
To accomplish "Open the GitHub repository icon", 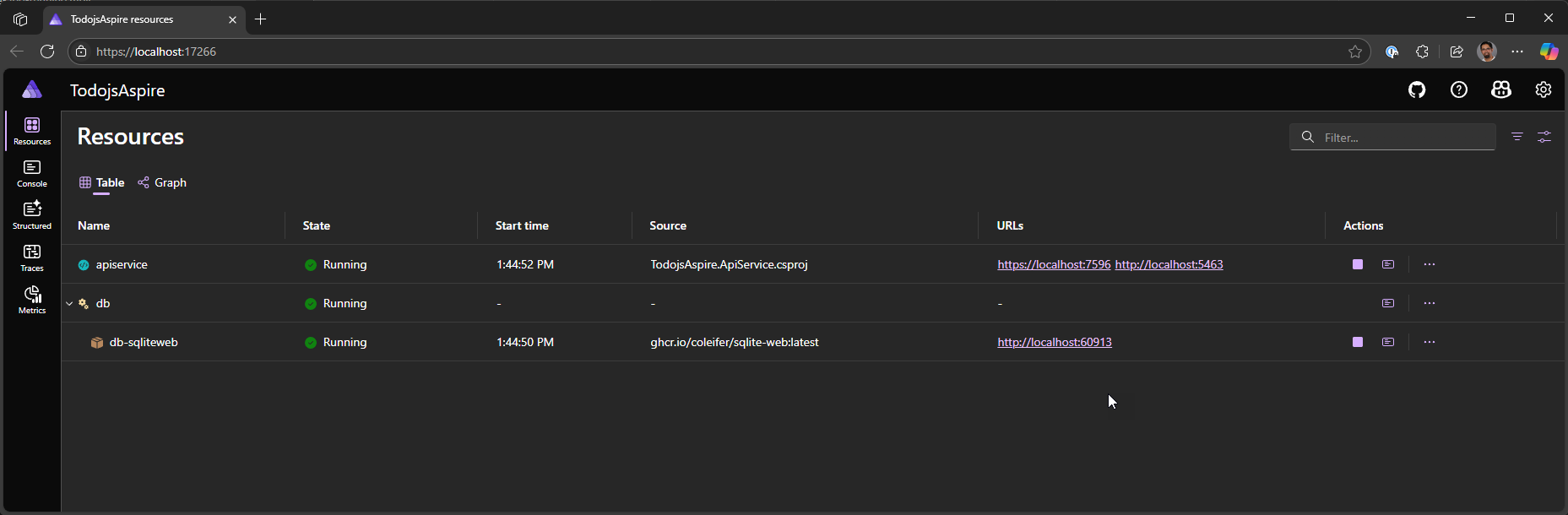I will click(1417, 89).
